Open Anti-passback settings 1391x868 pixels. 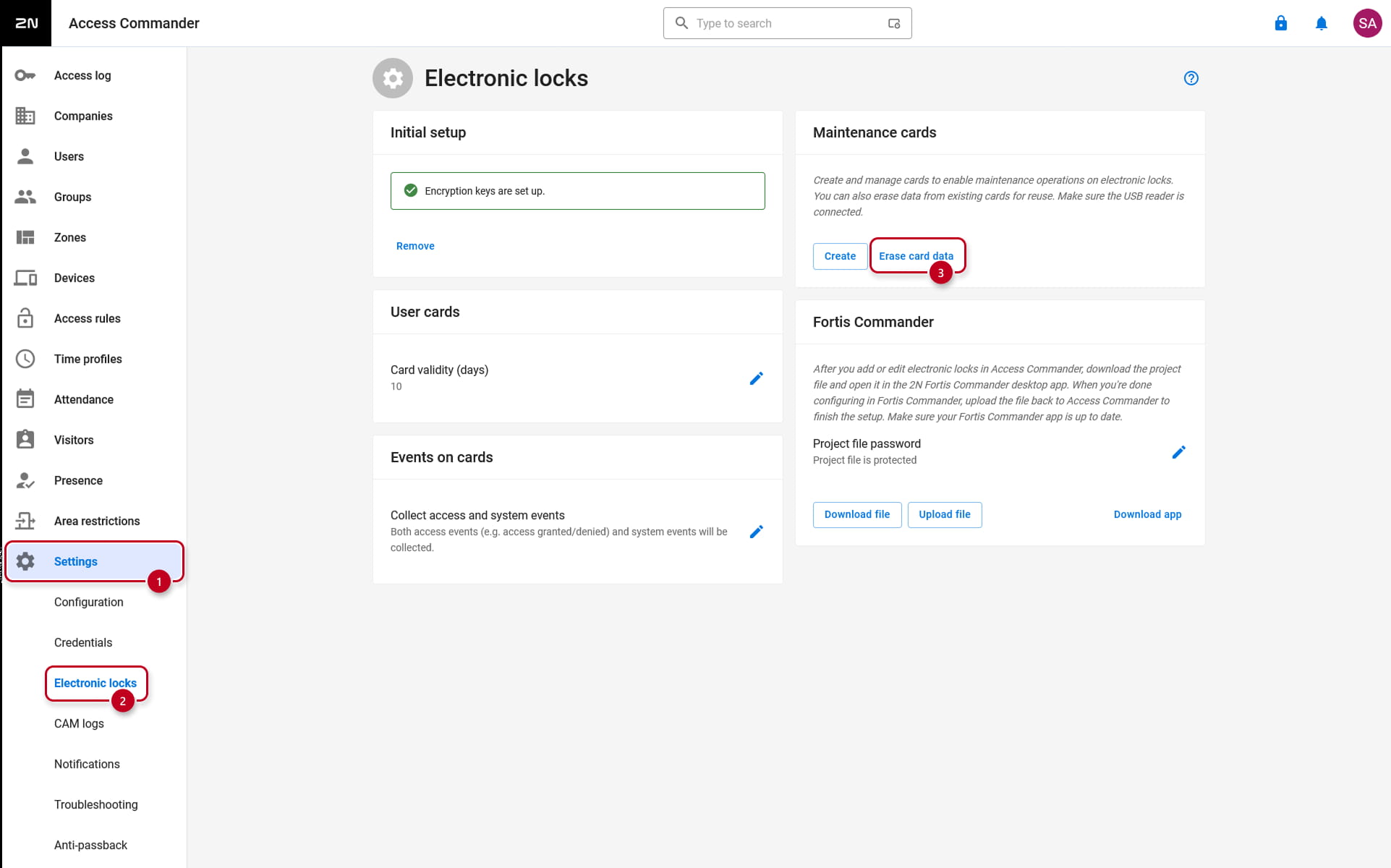pyautogui.click(x=90, y=845)
